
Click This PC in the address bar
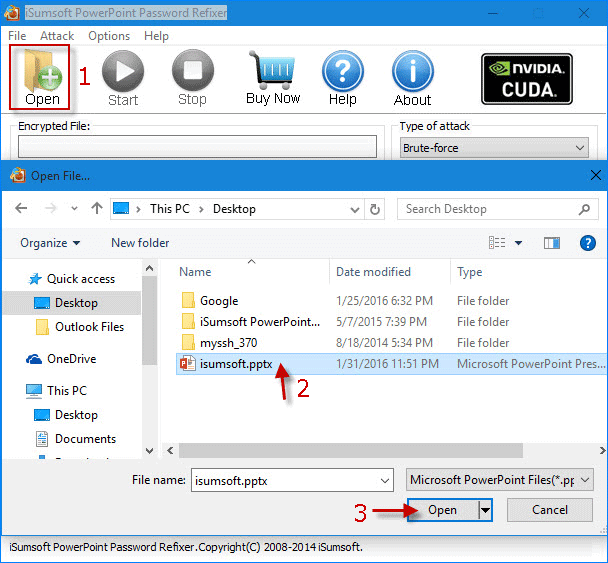170,209
